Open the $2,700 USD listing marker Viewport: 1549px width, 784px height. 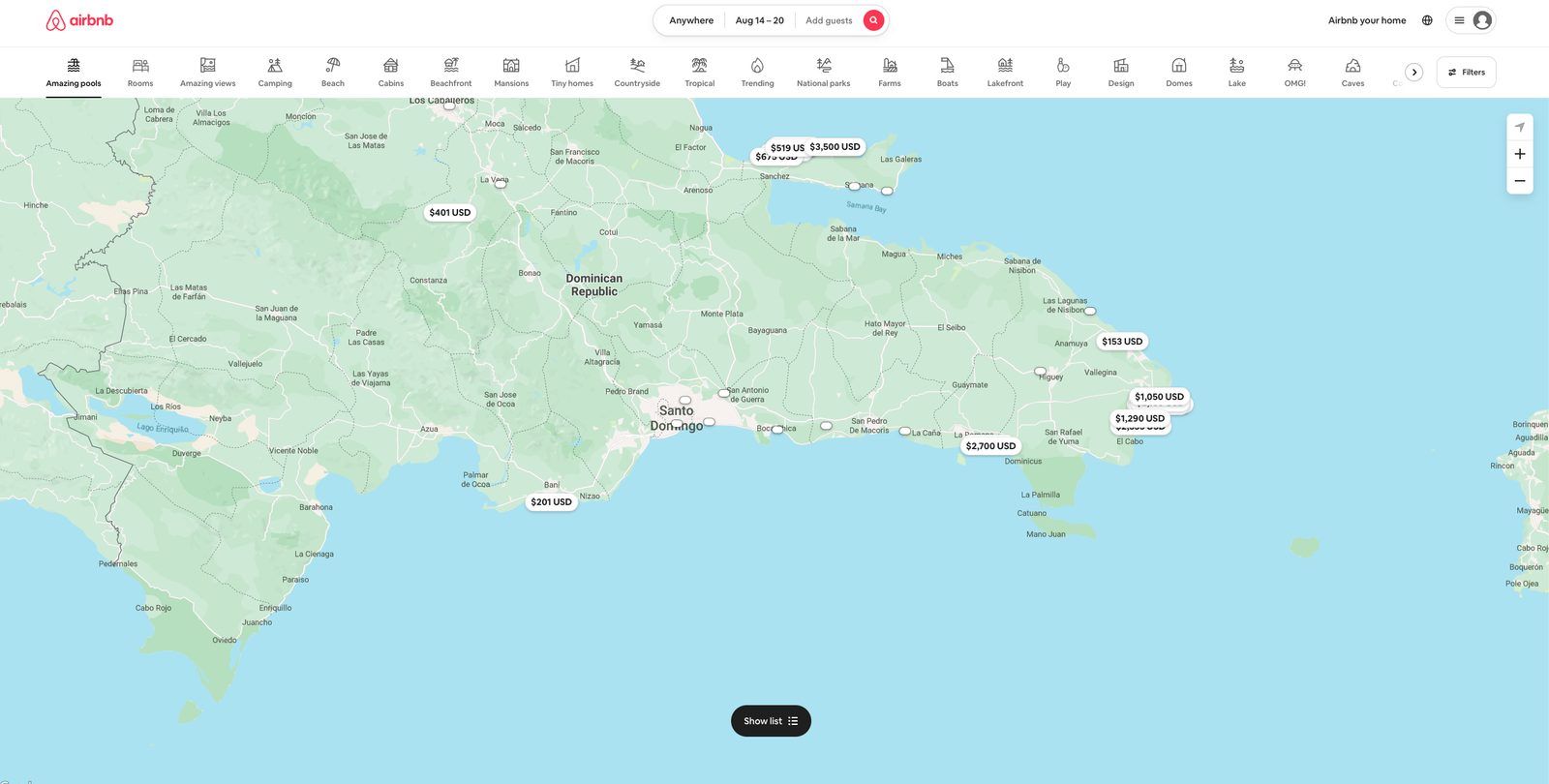pyautogui.click(x=990, y=446)
